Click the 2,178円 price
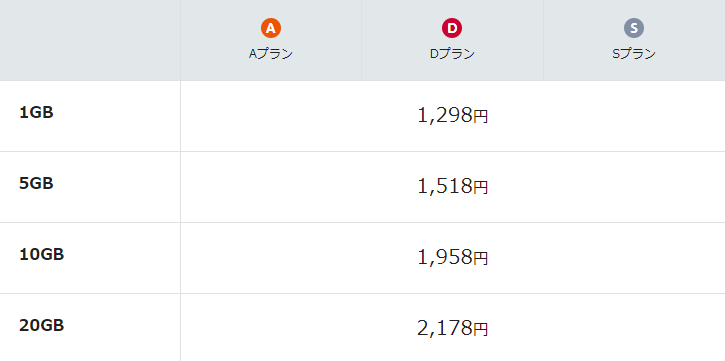The width and height of the screenshot is (725, 361). point(453,329)
